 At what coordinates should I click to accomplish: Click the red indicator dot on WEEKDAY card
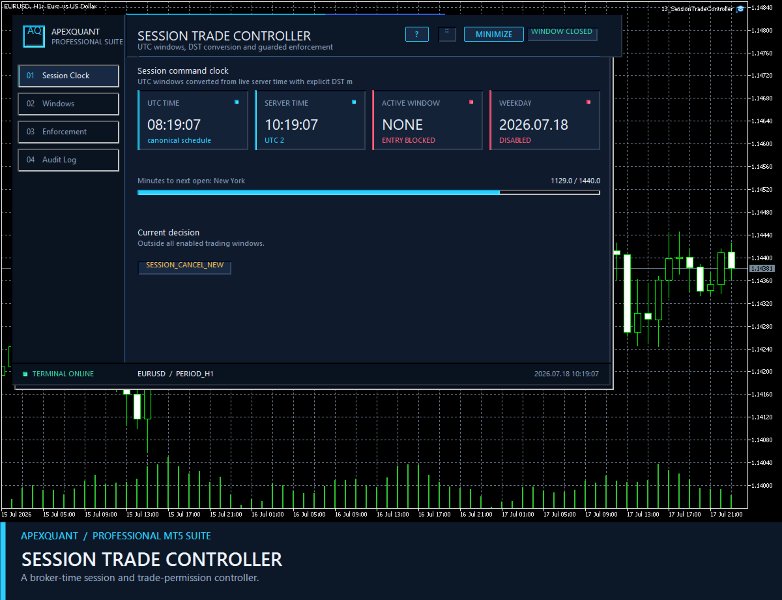(588, 102)
